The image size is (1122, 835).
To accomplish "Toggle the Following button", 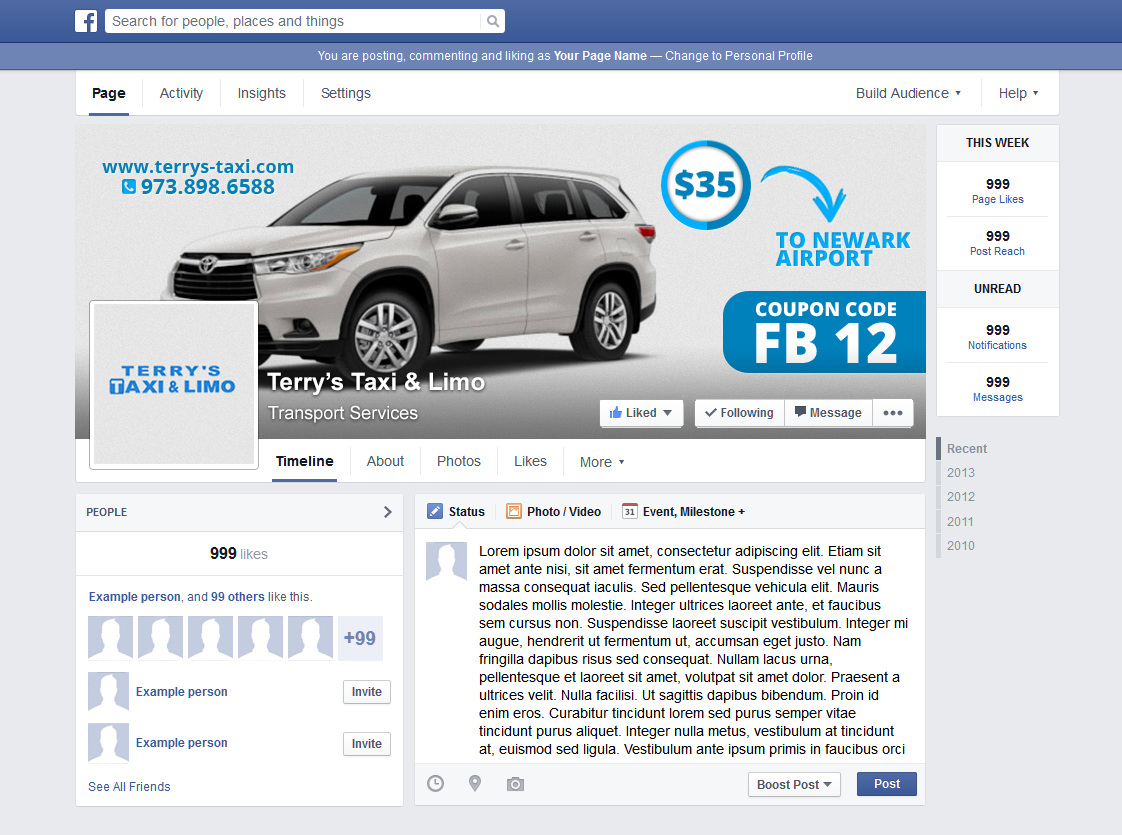I will (x=739, y=413).
